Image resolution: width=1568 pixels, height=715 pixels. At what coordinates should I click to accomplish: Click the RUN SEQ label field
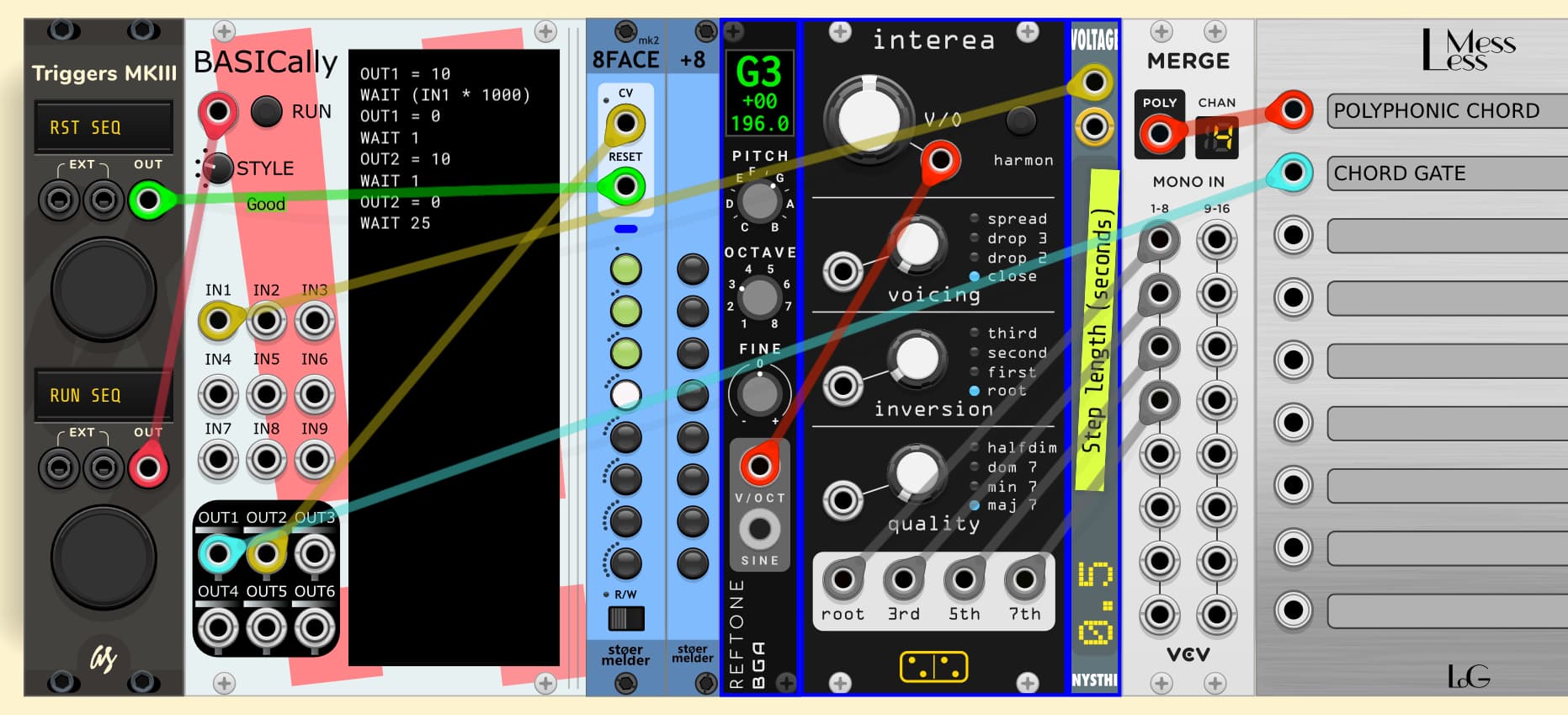coord(104,395)
